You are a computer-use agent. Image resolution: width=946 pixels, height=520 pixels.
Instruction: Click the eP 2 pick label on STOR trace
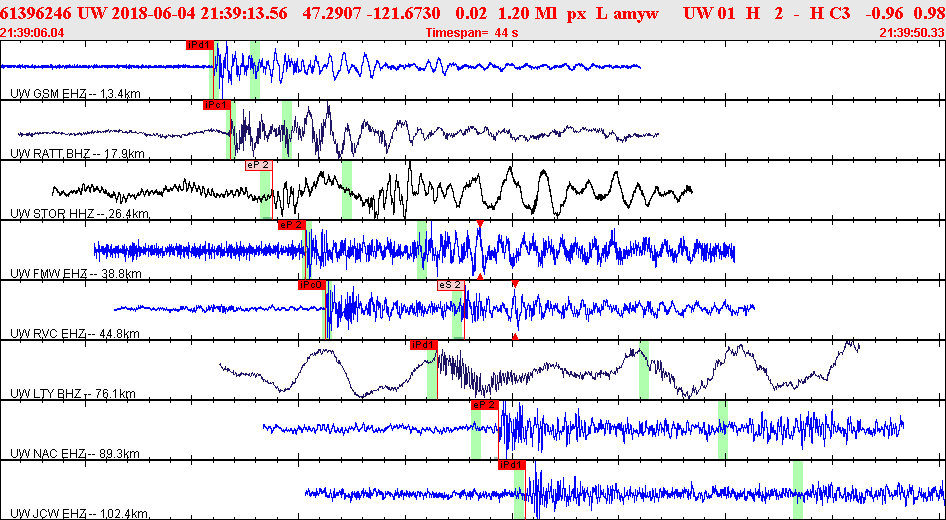(x=258, y=165)
